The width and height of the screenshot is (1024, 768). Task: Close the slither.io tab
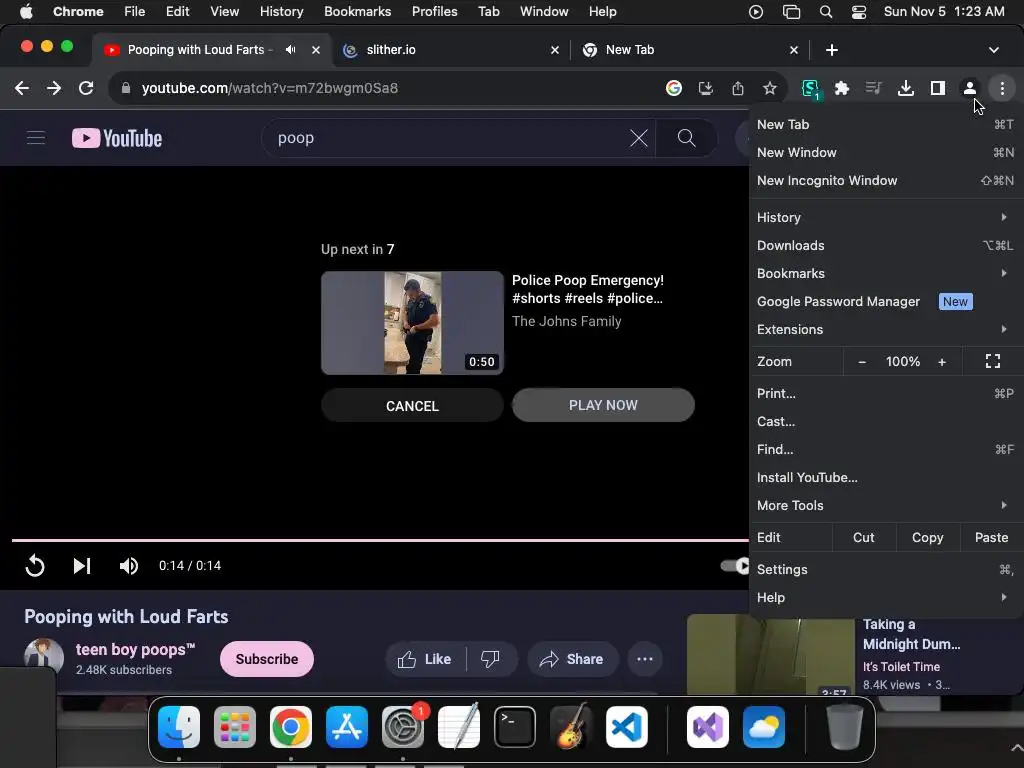555,50
